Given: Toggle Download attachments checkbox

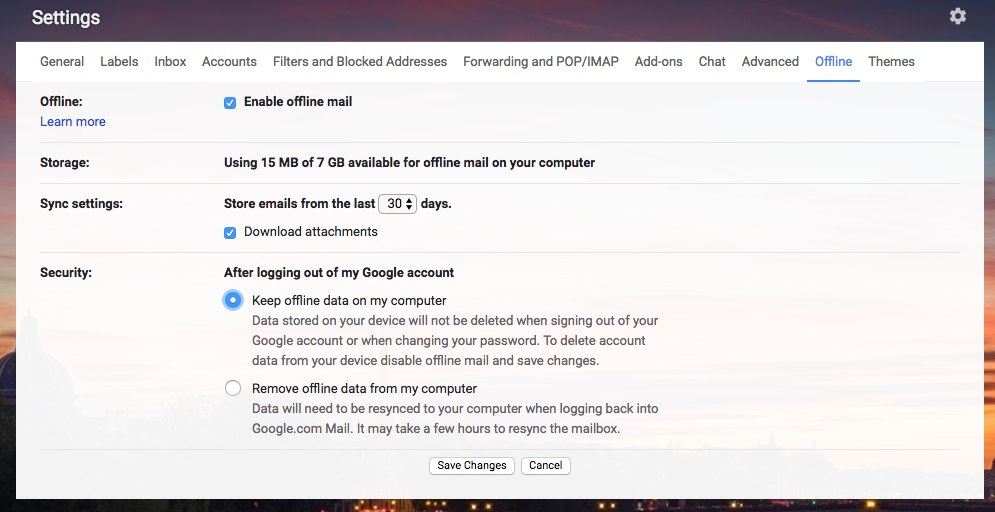Looking at the screenshot, I should [x=230, y=232].
